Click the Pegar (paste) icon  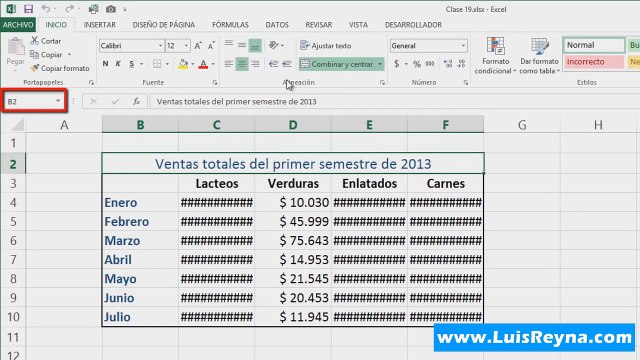[x=16, y=47]
